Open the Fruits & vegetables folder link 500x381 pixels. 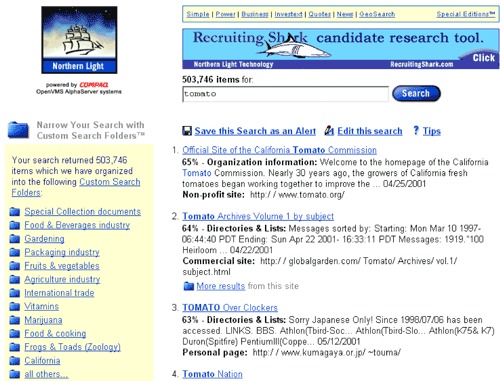coord(62,266)
